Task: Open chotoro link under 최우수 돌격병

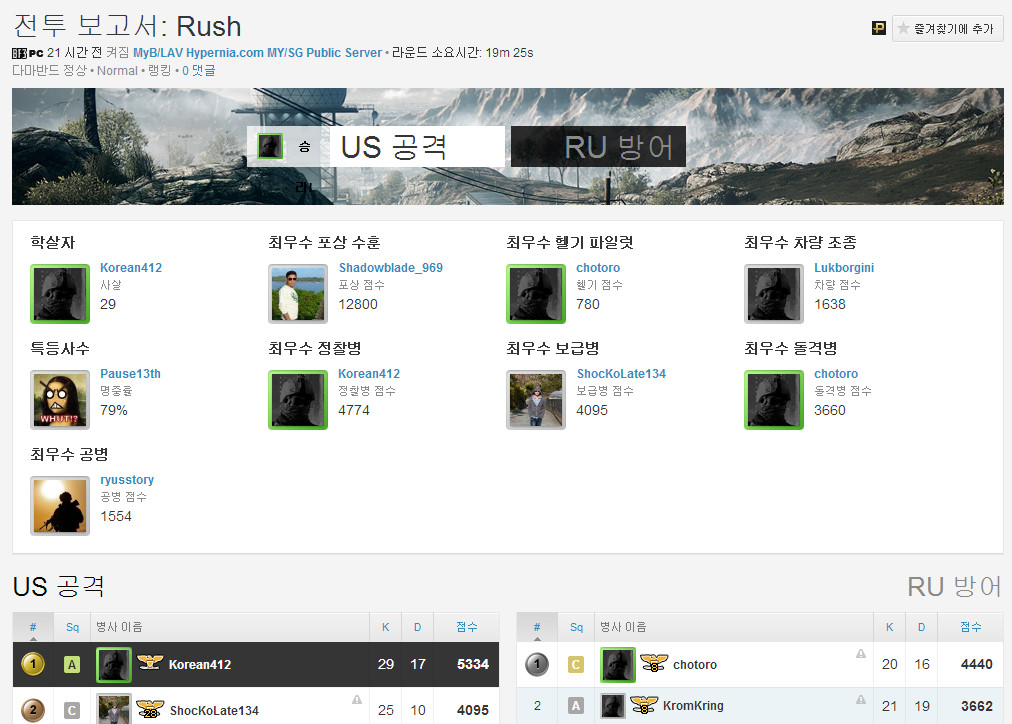Action: click(836, 373)
